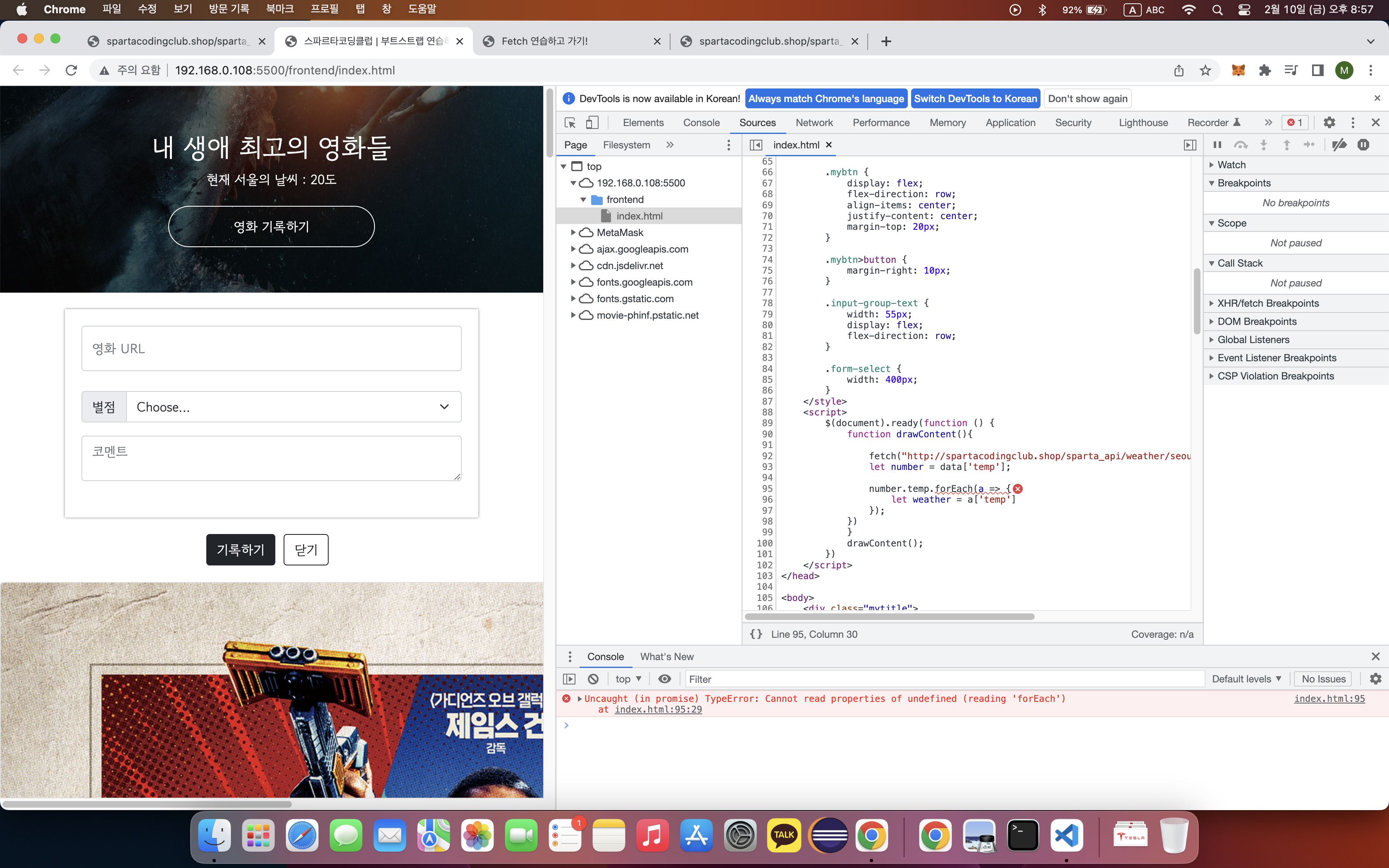Click the red error count badge
The image size is (1389, 868).
pyautogui.click(x=1295, y=122)
